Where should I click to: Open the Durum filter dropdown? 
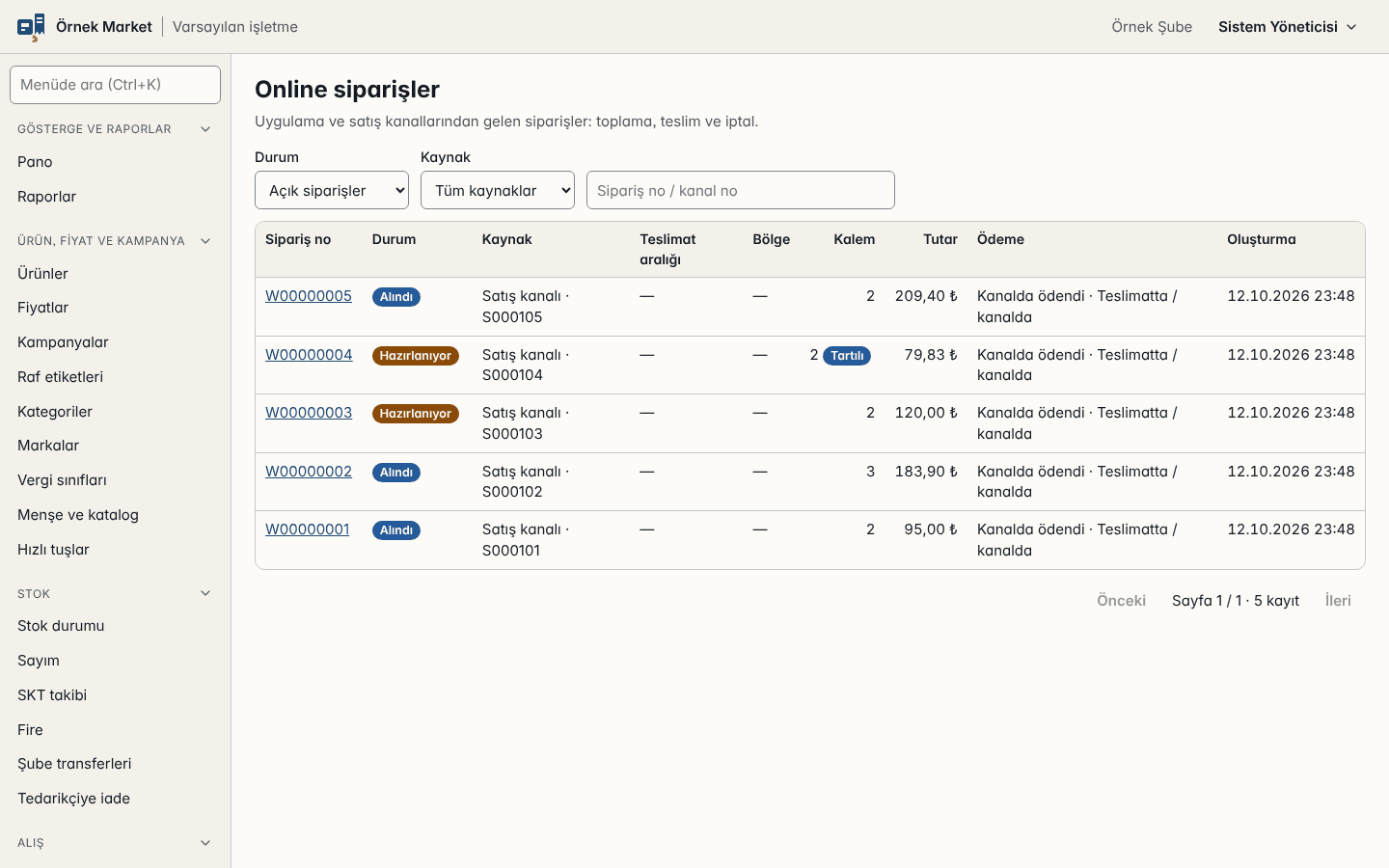[332, 190]
